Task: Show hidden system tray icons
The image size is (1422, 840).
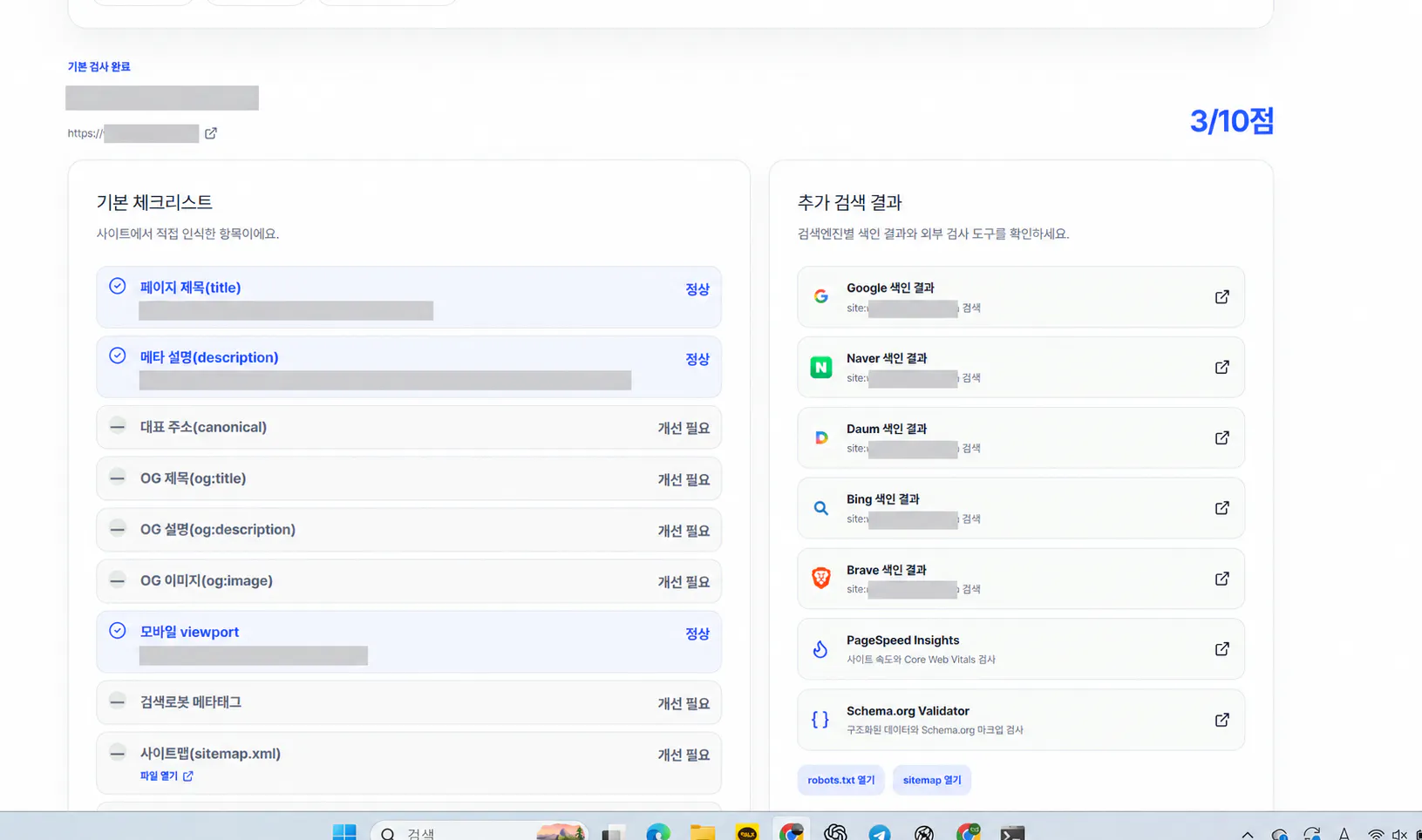Action: pos(1248,834)
